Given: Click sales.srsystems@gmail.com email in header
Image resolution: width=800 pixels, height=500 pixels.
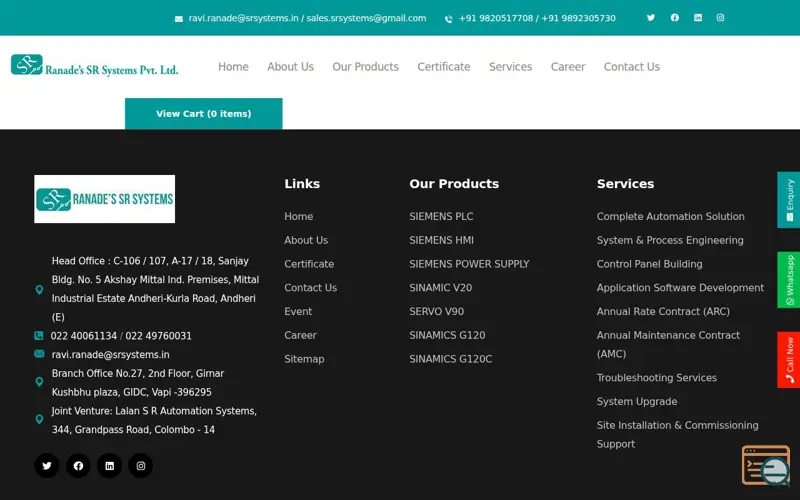Looking at the screenshot, I should (x=366, y=18).
